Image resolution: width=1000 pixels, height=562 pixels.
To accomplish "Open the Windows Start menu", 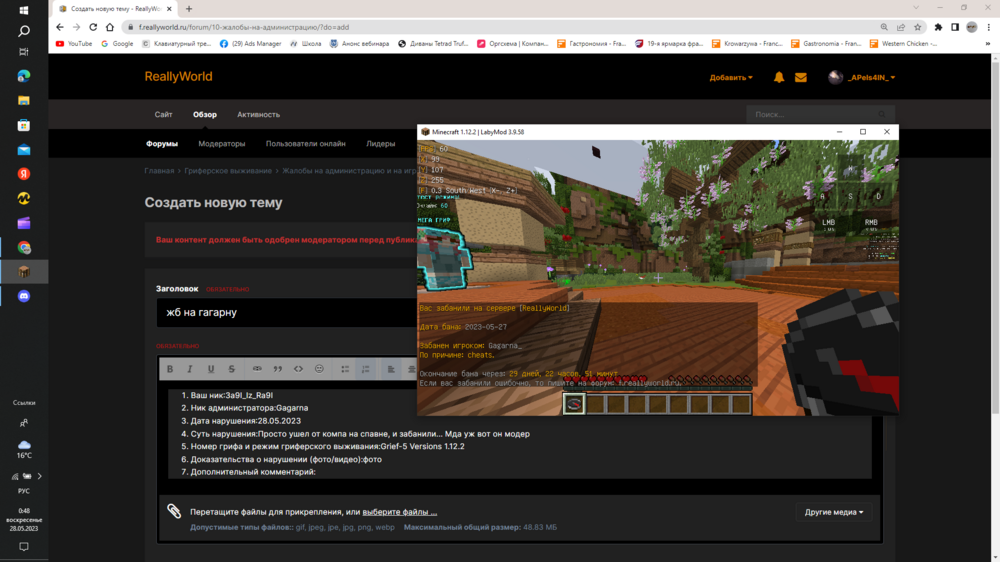I will (24, 10).
